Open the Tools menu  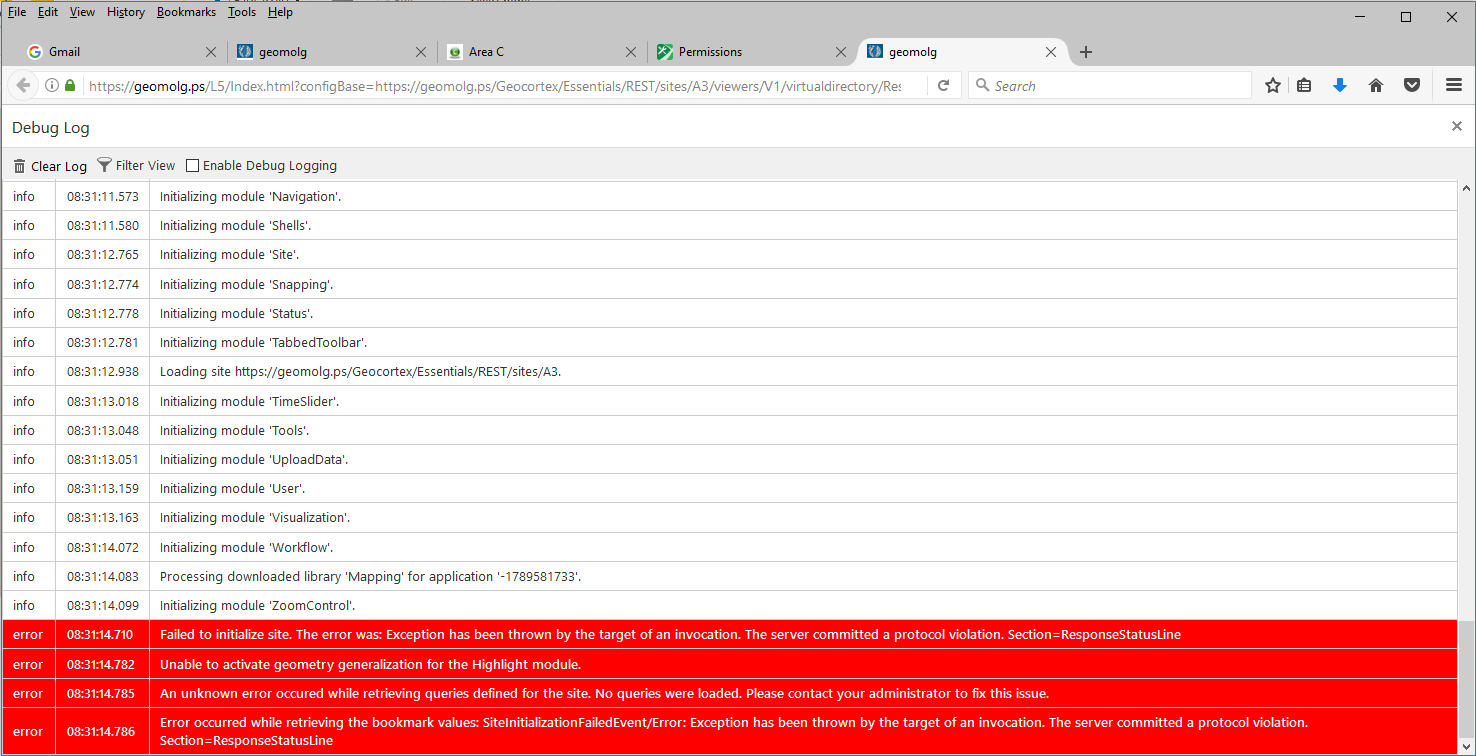tap(242, 12)
